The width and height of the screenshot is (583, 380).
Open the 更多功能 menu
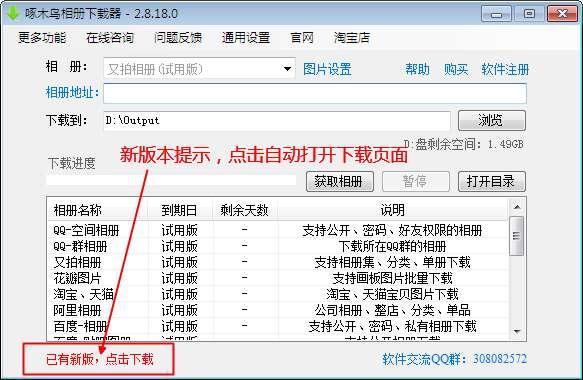coord(42,38)
